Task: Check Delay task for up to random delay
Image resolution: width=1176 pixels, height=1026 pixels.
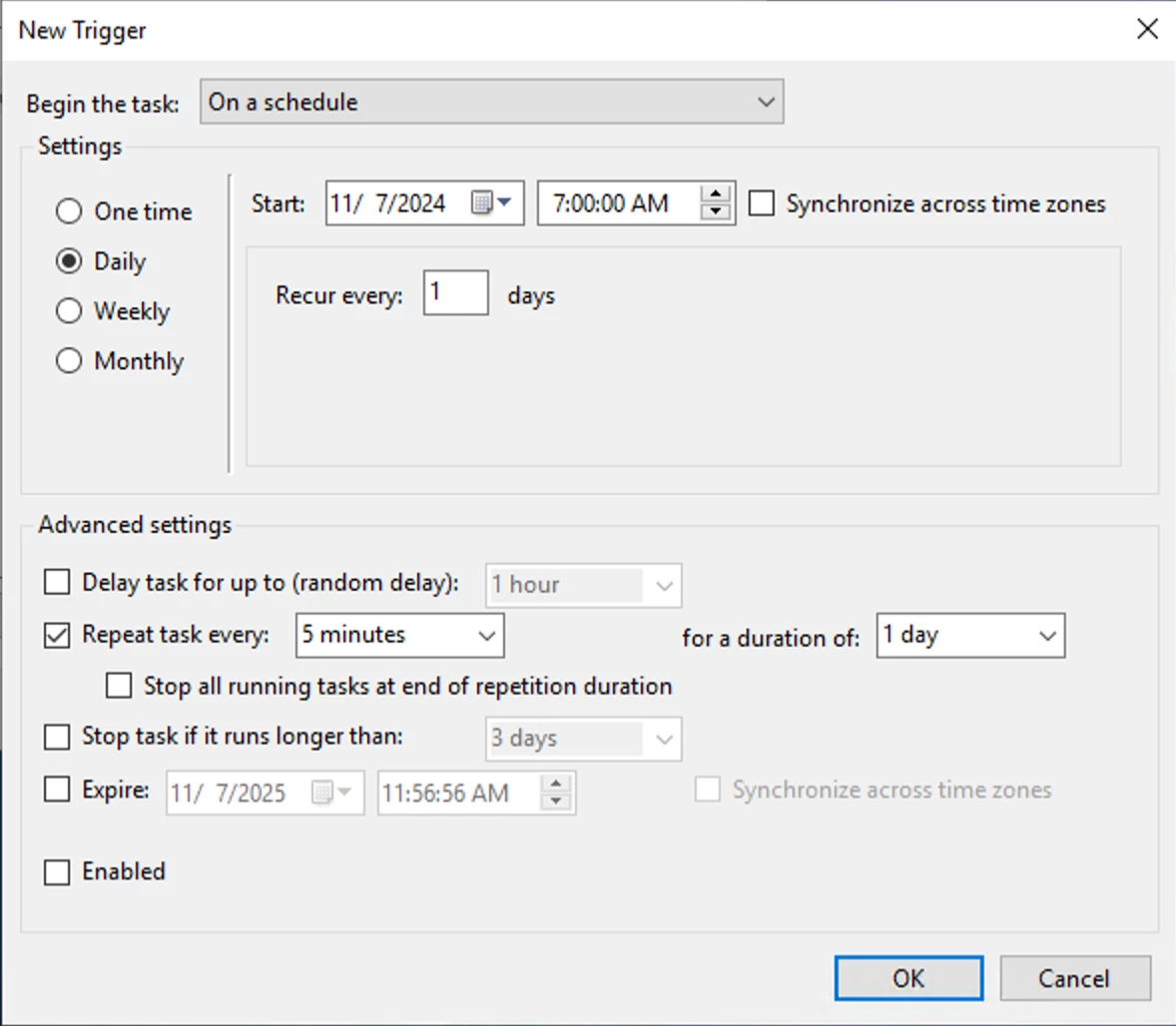Action: tap(57, 582)
